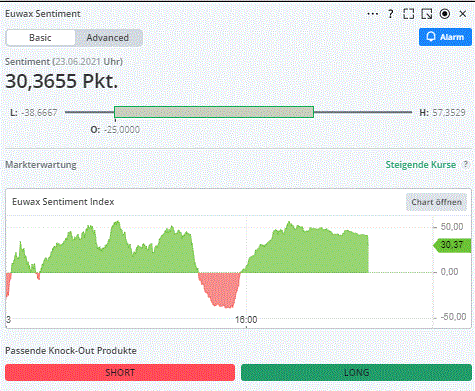Click the low value L: -38,6667
475x391 pixels.
[34, 113]
